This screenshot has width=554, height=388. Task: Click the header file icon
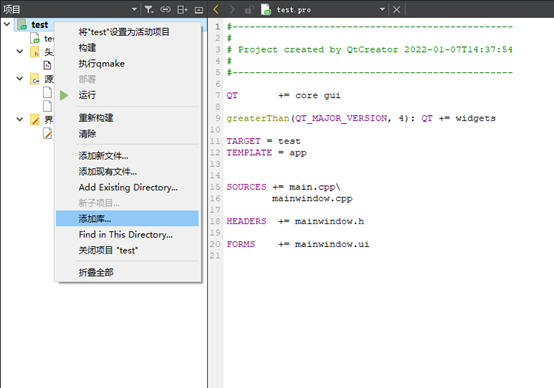(x=47, y=65)
